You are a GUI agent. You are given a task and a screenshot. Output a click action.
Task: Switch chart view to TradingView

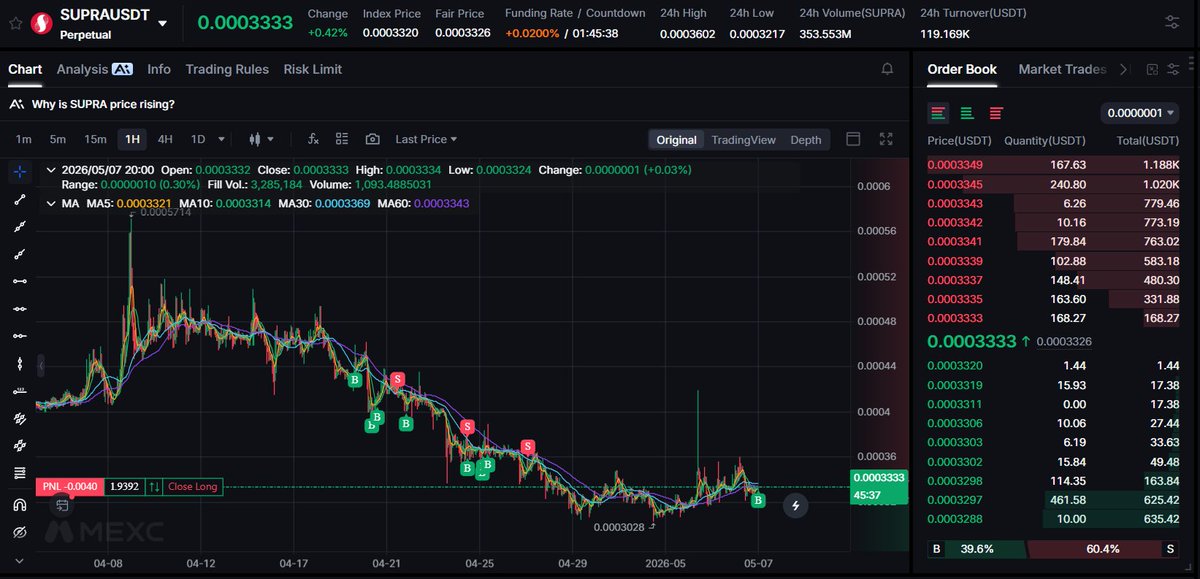click(x=743, y=140)
